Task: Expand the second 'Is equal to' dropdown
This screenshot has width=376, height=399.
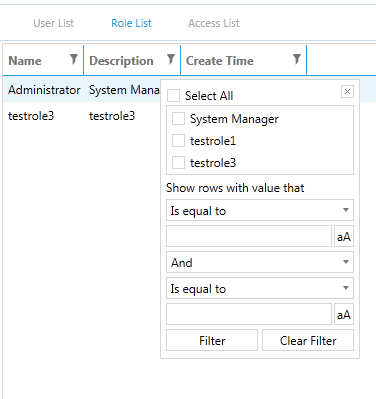Action: click(x=260, y=288)
